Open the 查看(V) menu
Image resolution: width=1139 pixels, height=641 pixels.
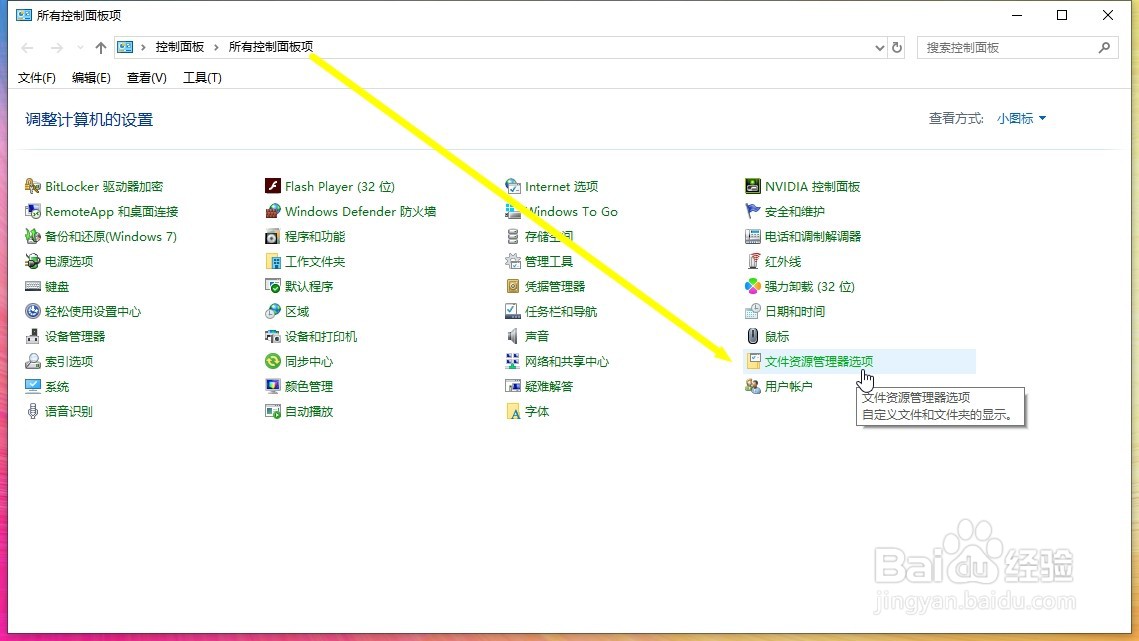[146, 78]
